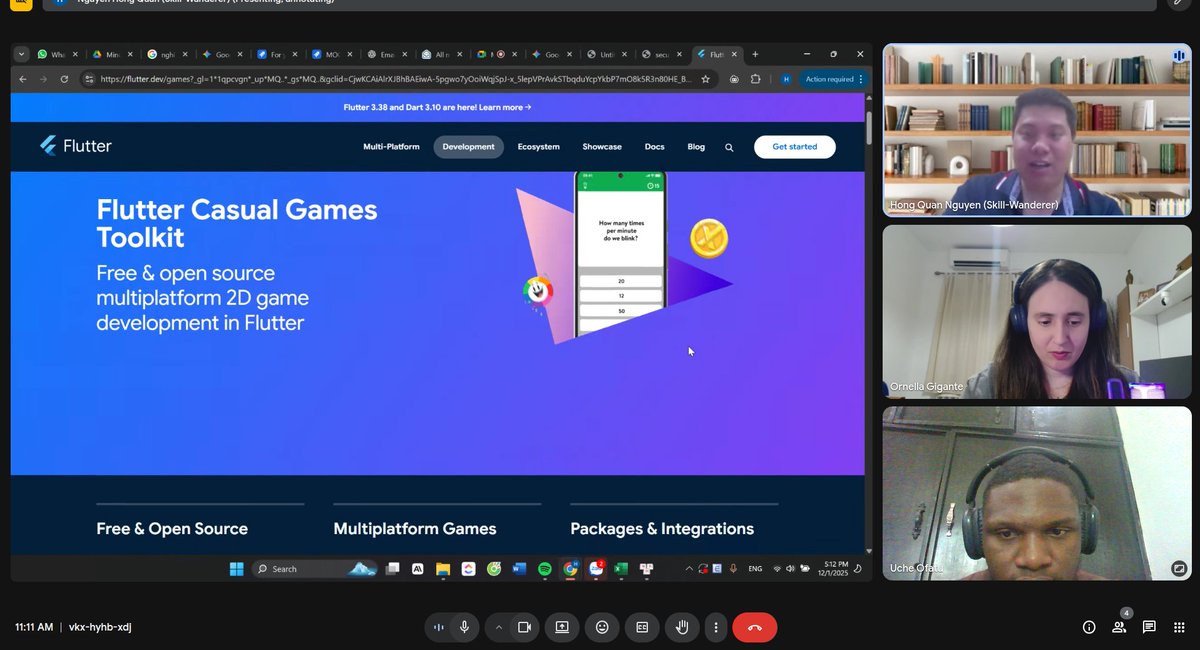1200x650 pixels.
Task: Click the Flutter logo in site header
Action: coord(76,146)
